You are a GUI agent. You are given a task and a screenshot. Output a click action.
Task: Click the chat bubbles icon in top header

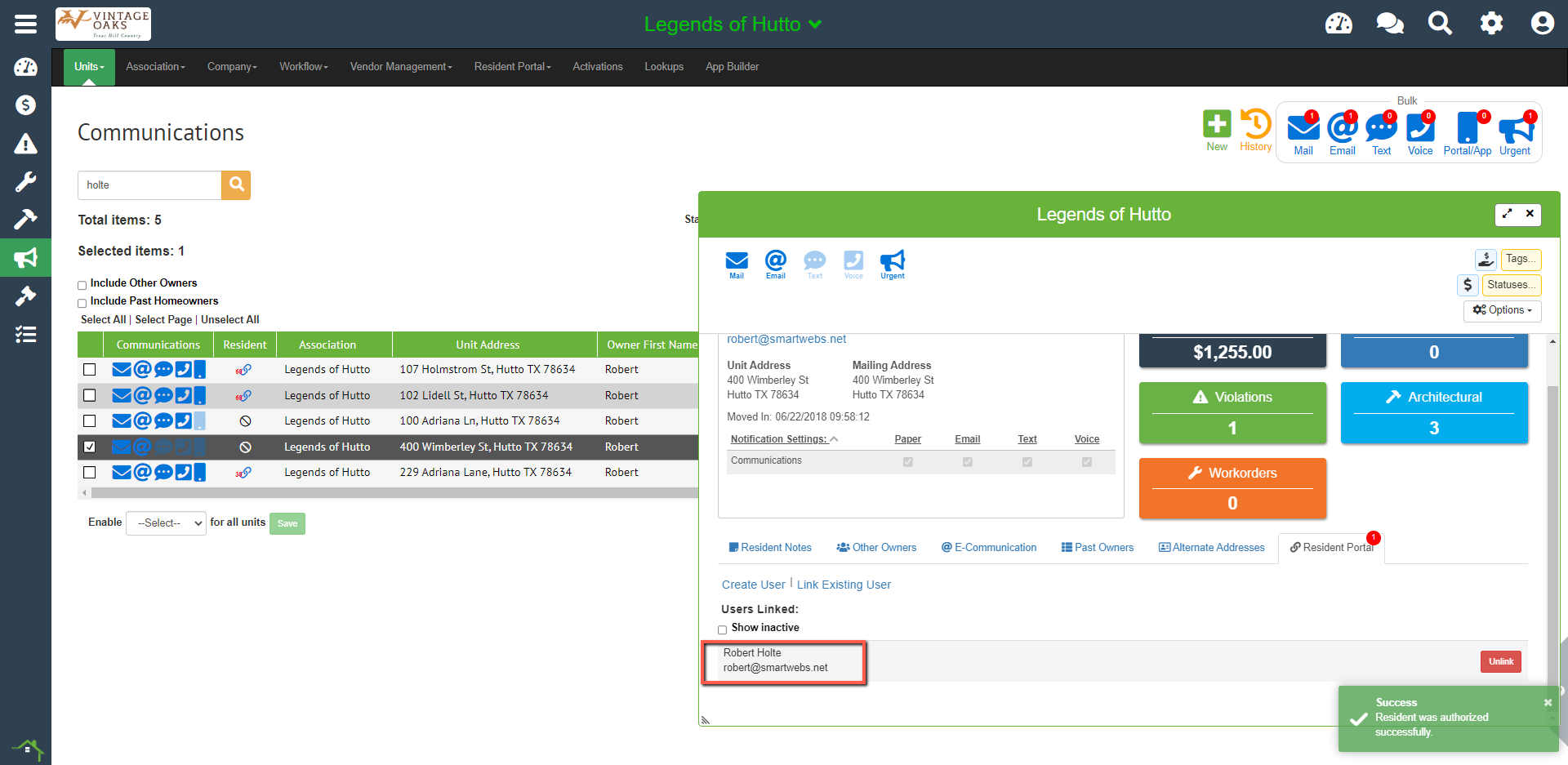(1389, 23)
